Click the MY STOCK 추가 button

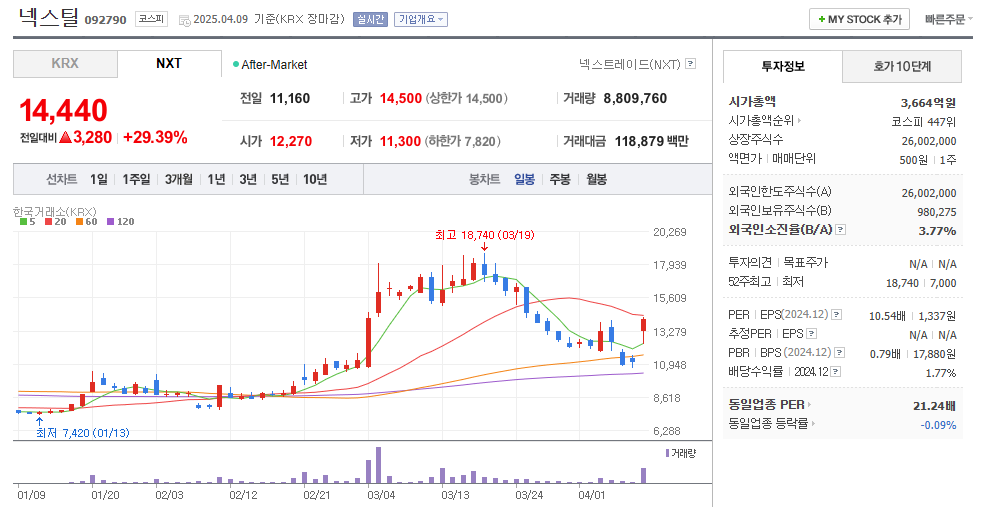pos(859,19)
